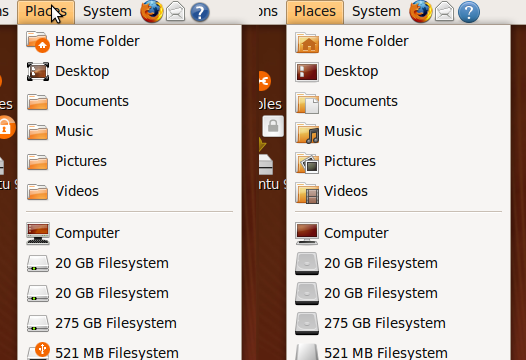Click first 20 GB Filesystem drive icon, left menu
The width and height of the screenshot is (526, 360).
[38, 263]
